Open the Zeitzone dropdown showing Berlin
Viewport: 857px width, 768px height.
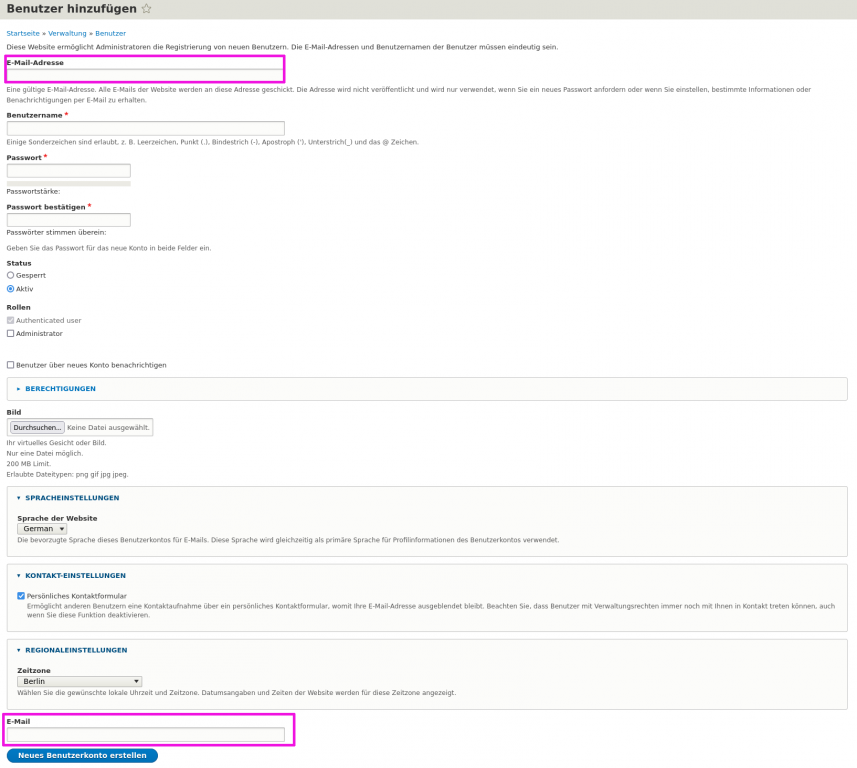[x=79, y=682]
